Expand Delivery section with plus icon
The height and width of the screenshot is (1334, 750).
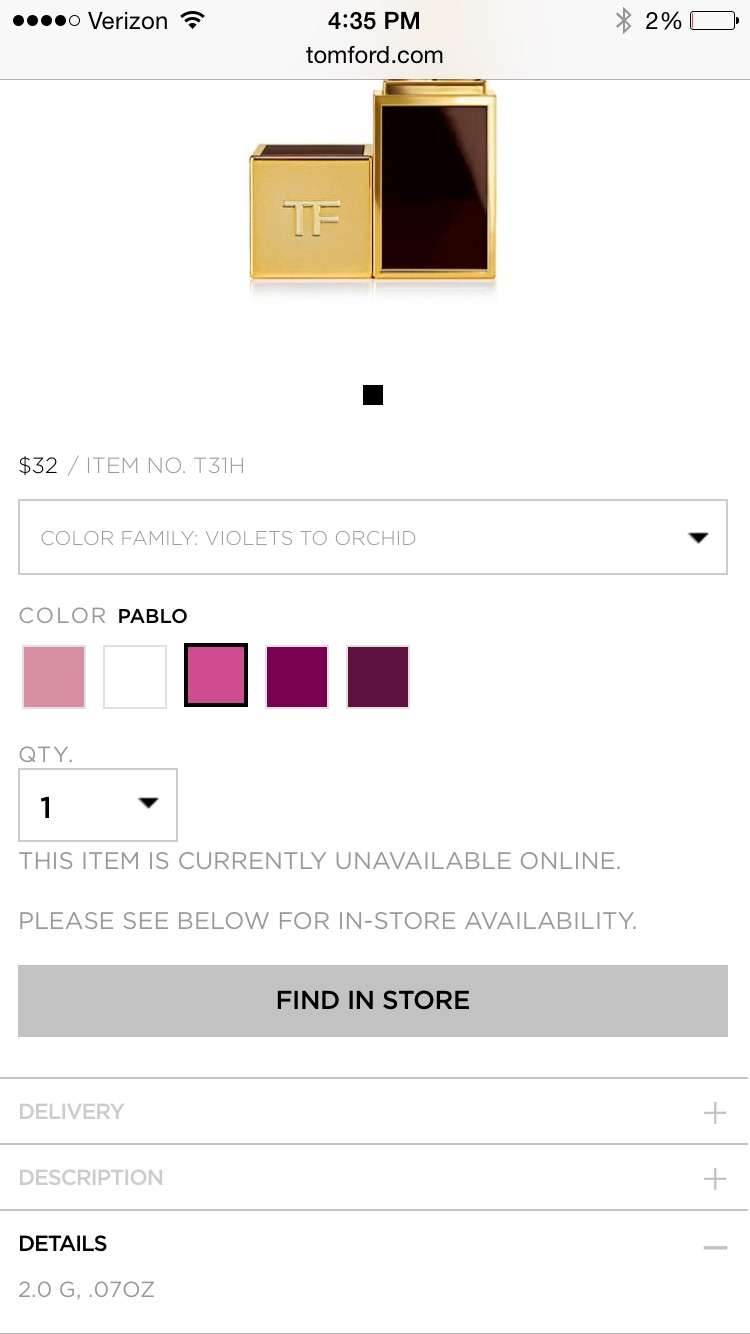[x=715, y=1112]
